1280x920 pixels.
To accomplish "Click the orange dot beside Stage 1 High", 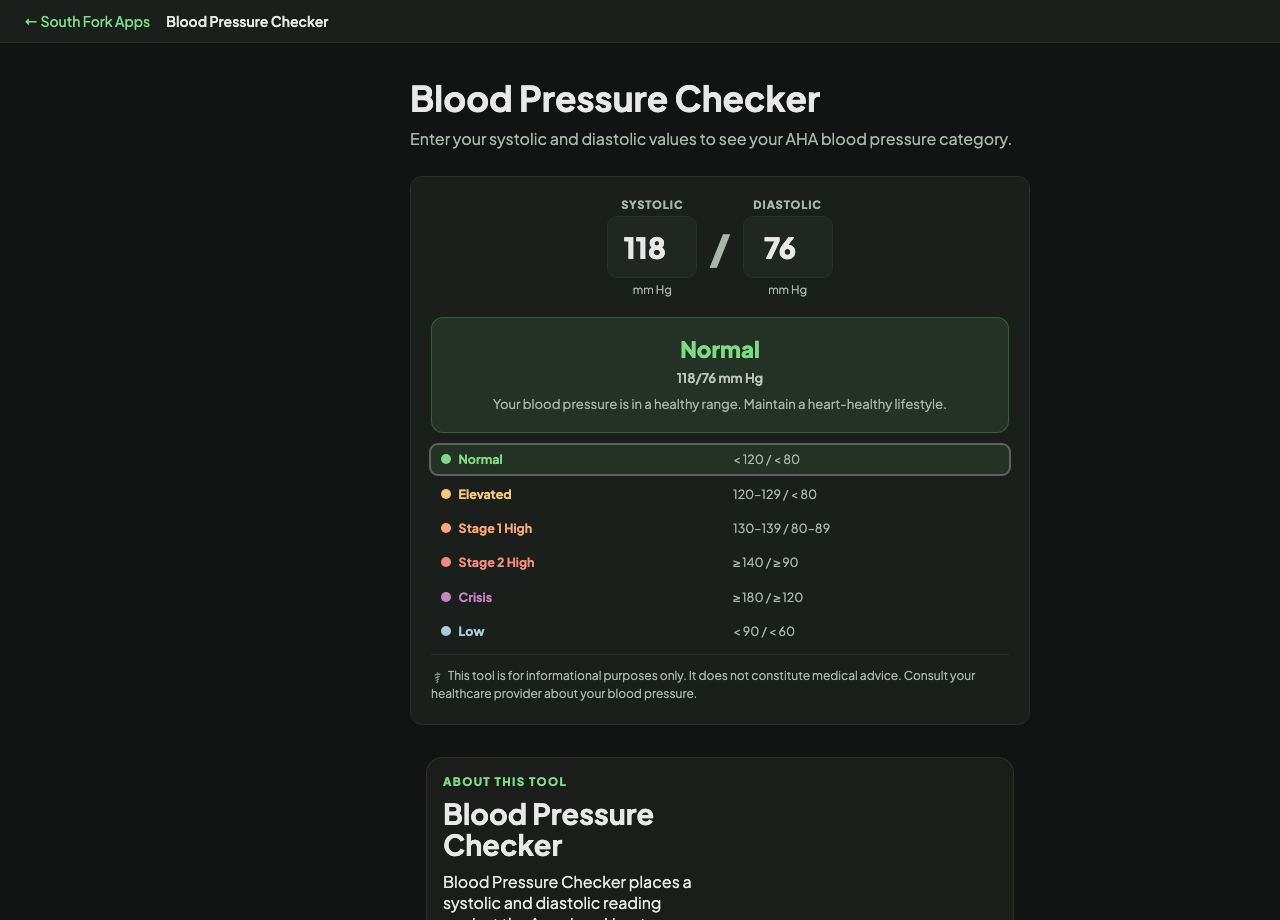I will click(x=446, y=528).
